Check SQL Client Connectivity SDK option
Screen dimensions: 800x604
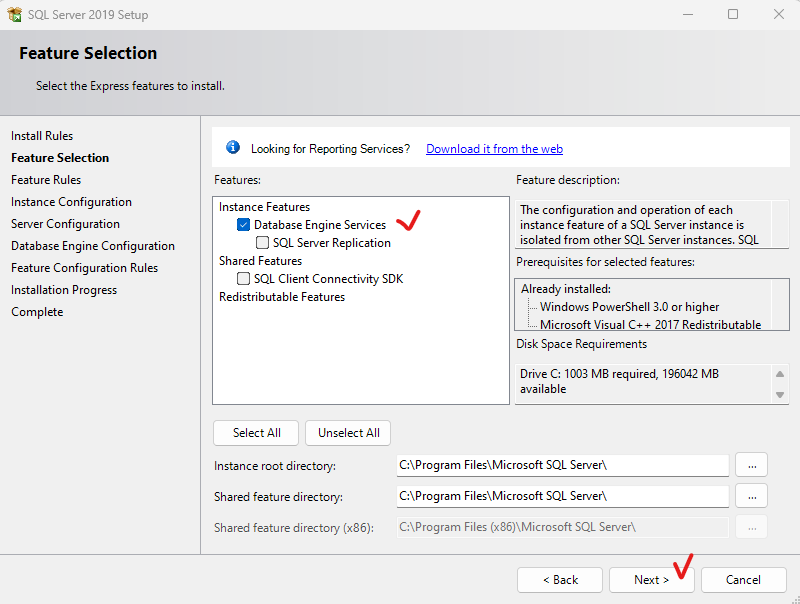[x=243, y=279]
